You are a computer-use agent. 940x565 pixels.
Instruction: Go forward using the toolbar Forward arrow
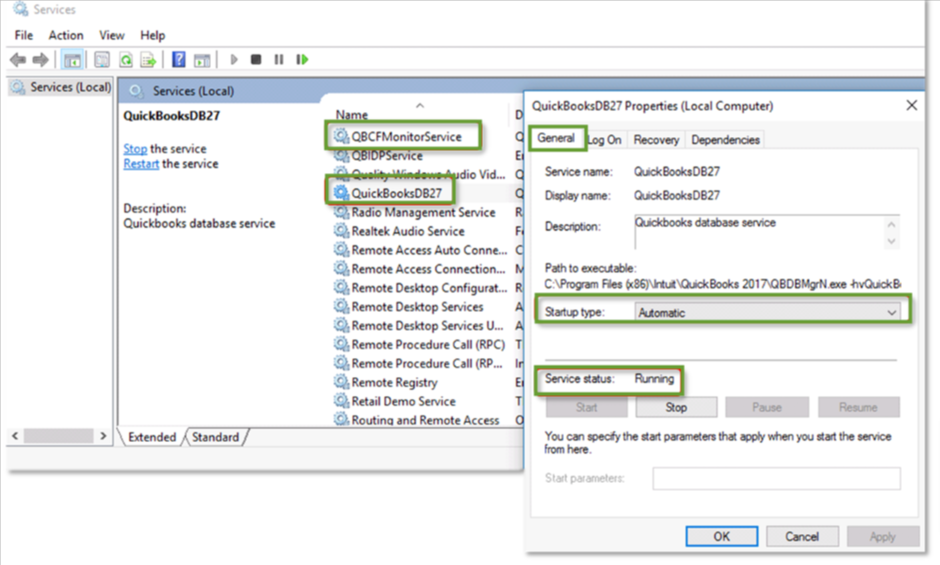click(41, 59)
